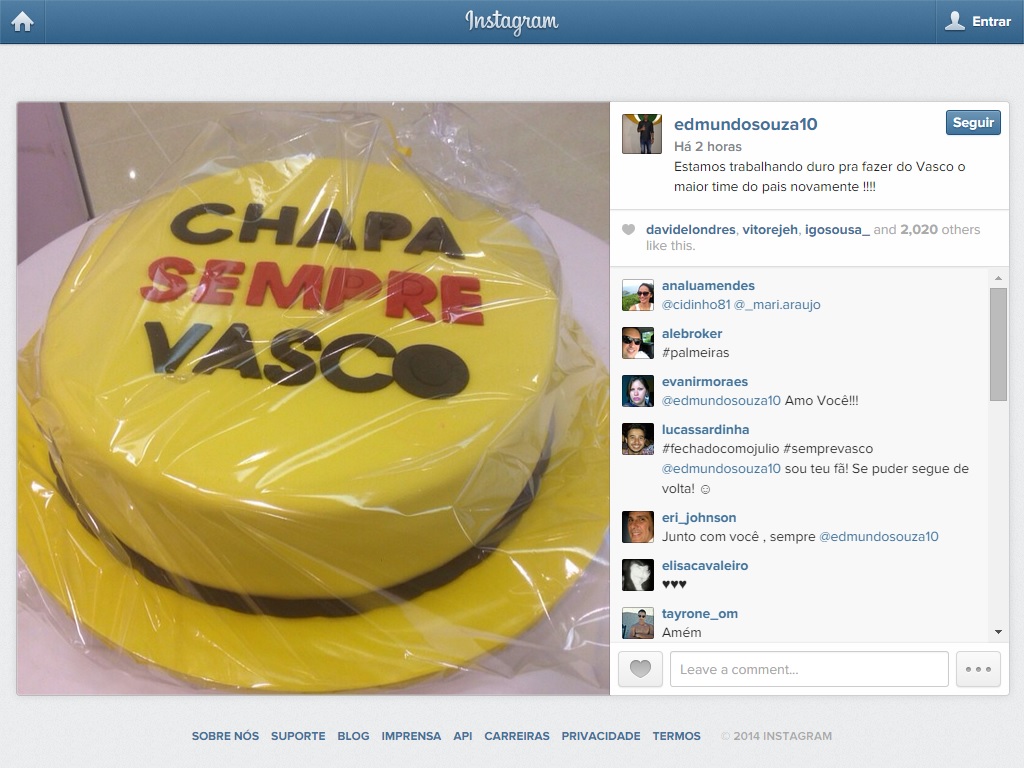Like the photo with the heart button

(640, 669)
